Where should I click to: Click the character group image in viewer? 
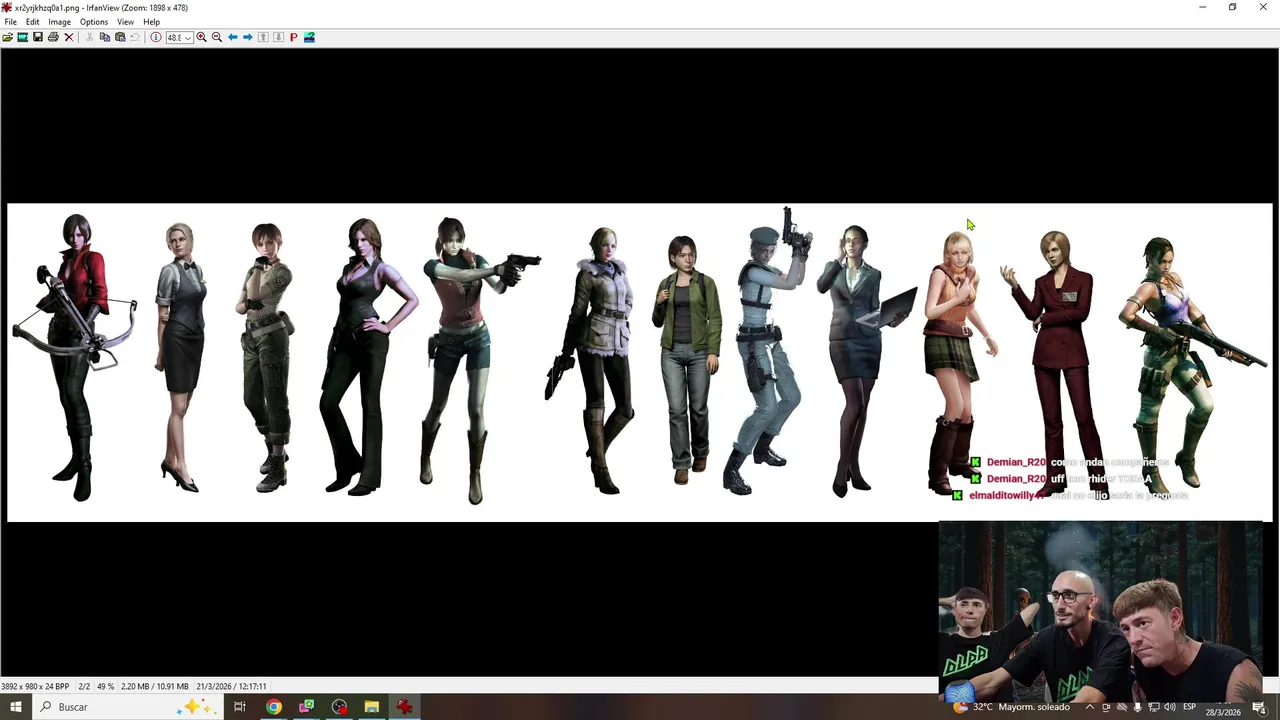pos(640,363)
